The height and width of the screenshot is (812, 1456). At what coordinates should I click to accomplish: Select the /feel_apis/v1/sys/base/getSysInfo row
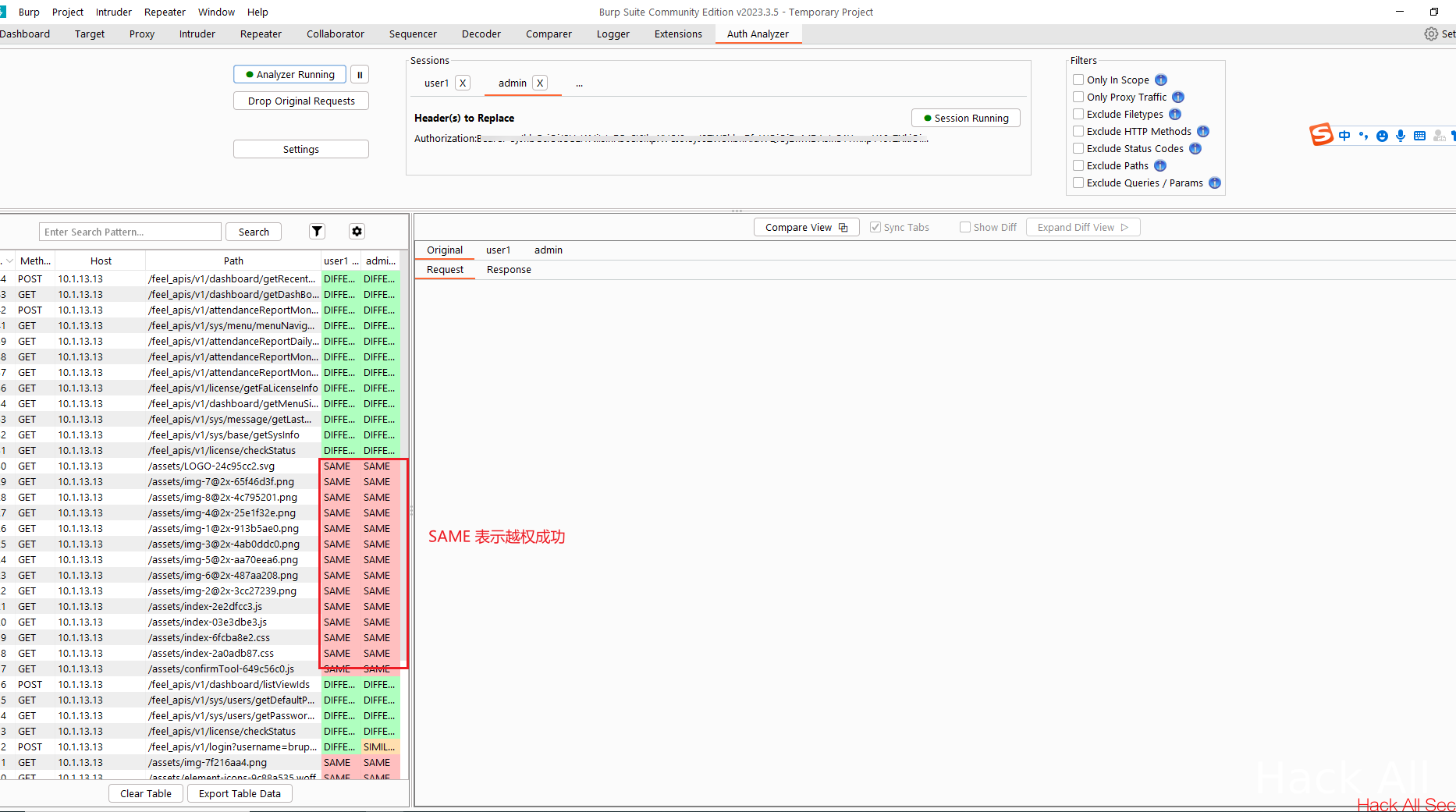(x=200, y=435)
